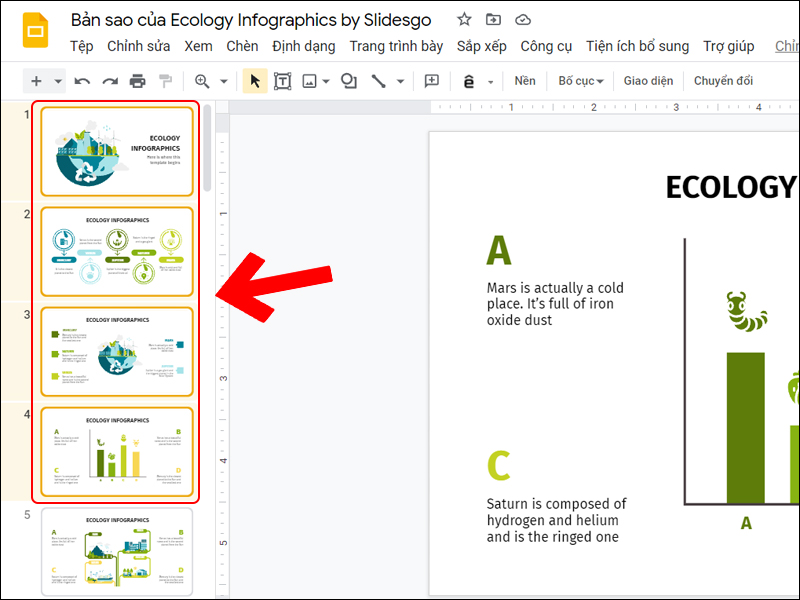The image size is (800, 600).
Task: Star this presentation
Action: pyautogui.click(x=464, y=20)
